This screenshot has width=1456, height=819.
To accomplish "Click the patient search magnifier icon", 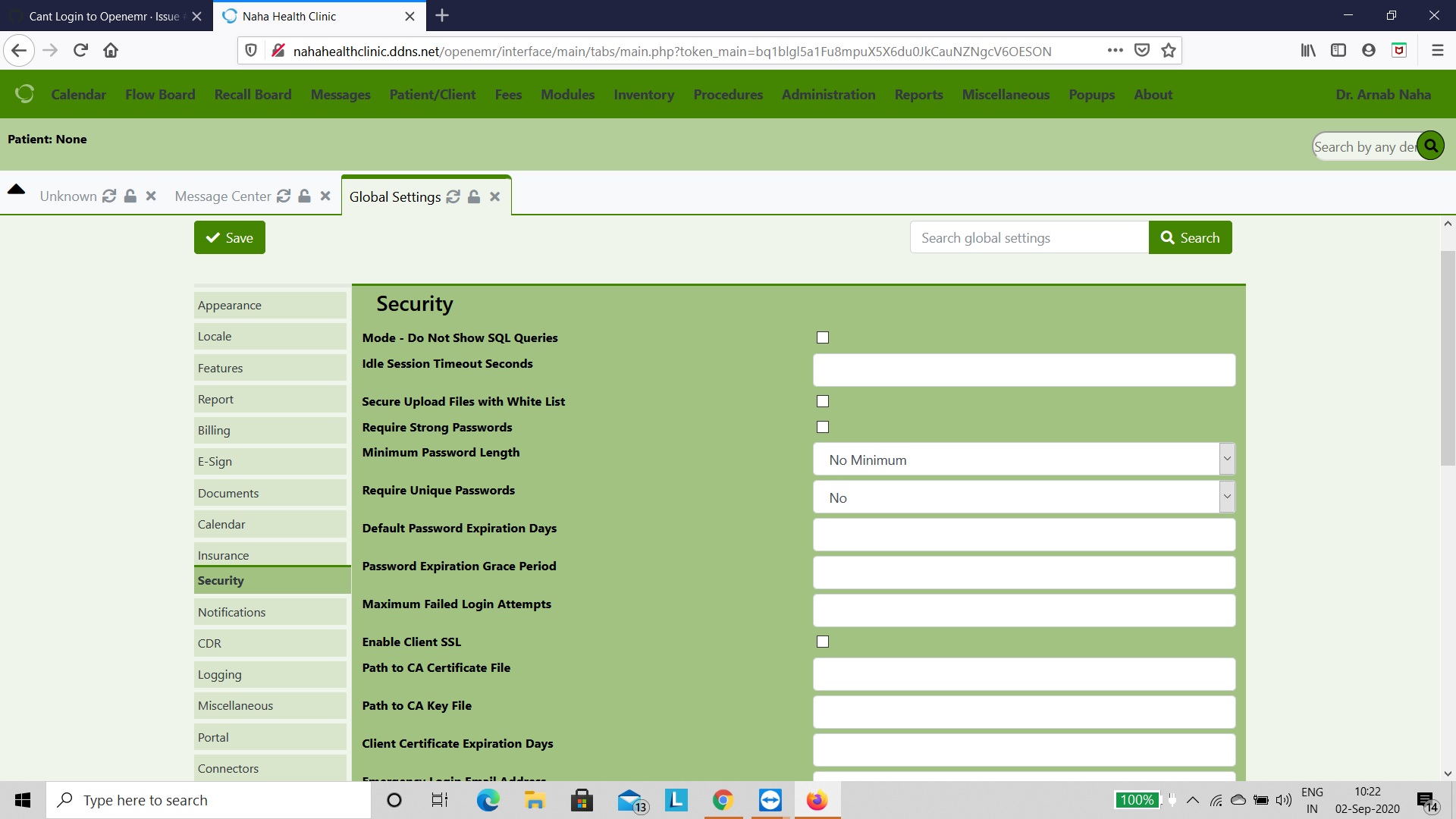I will (1430, 145).
